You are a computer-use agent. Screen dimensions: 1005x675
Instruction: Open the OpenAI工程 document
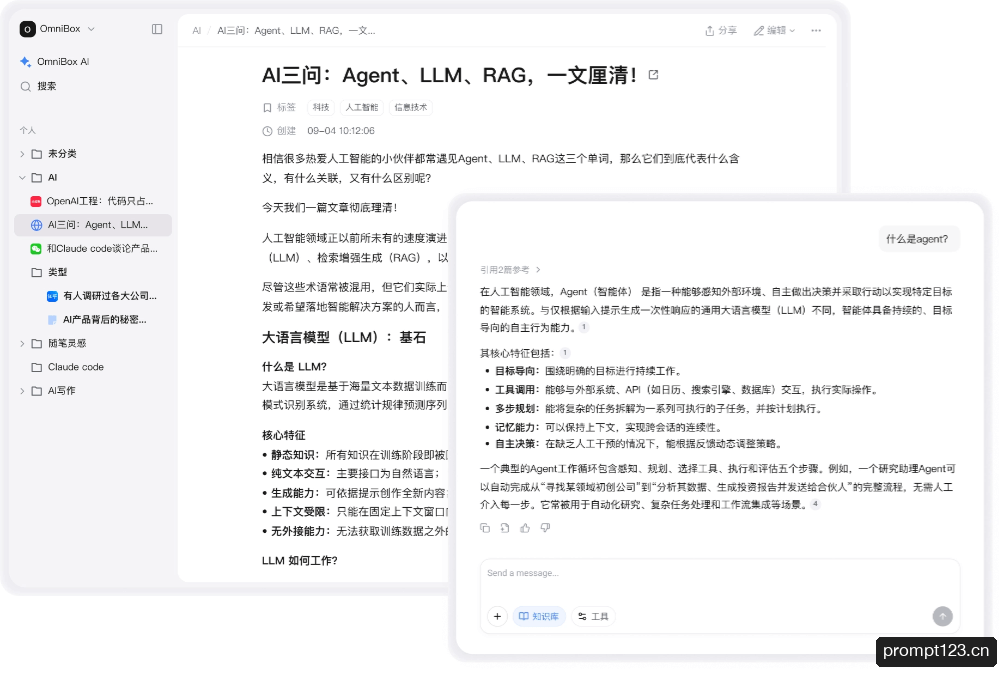[93, 201]
